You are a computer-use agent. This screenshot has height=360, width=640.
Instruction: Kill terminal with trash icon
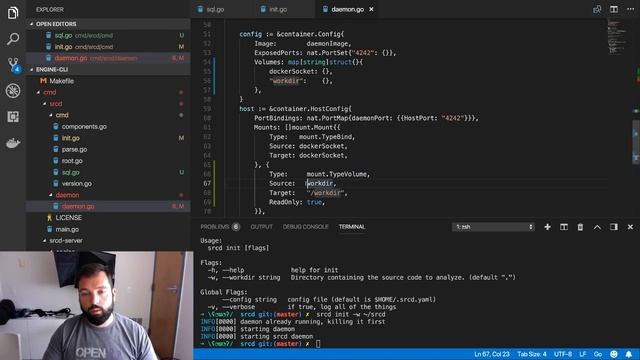(580, 227)
